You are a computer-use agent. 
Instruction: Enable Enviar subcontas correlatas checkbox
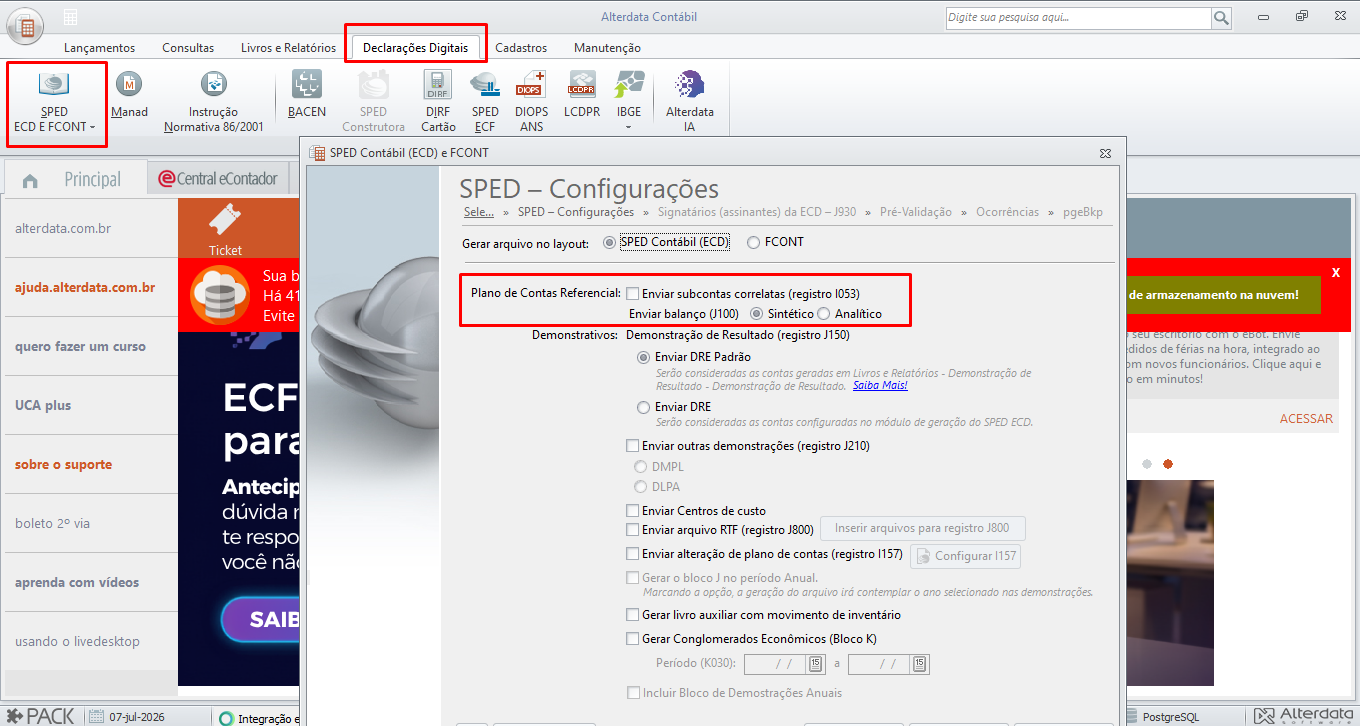[x=633, y=294]
